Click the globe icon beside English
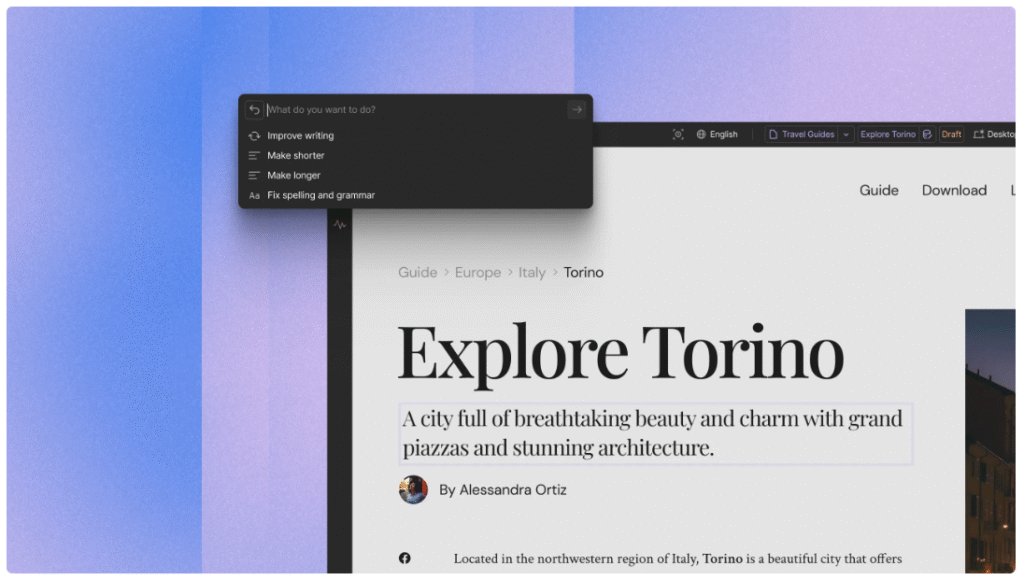Viewport: 1024px width, 580px height. pos(702,134)
